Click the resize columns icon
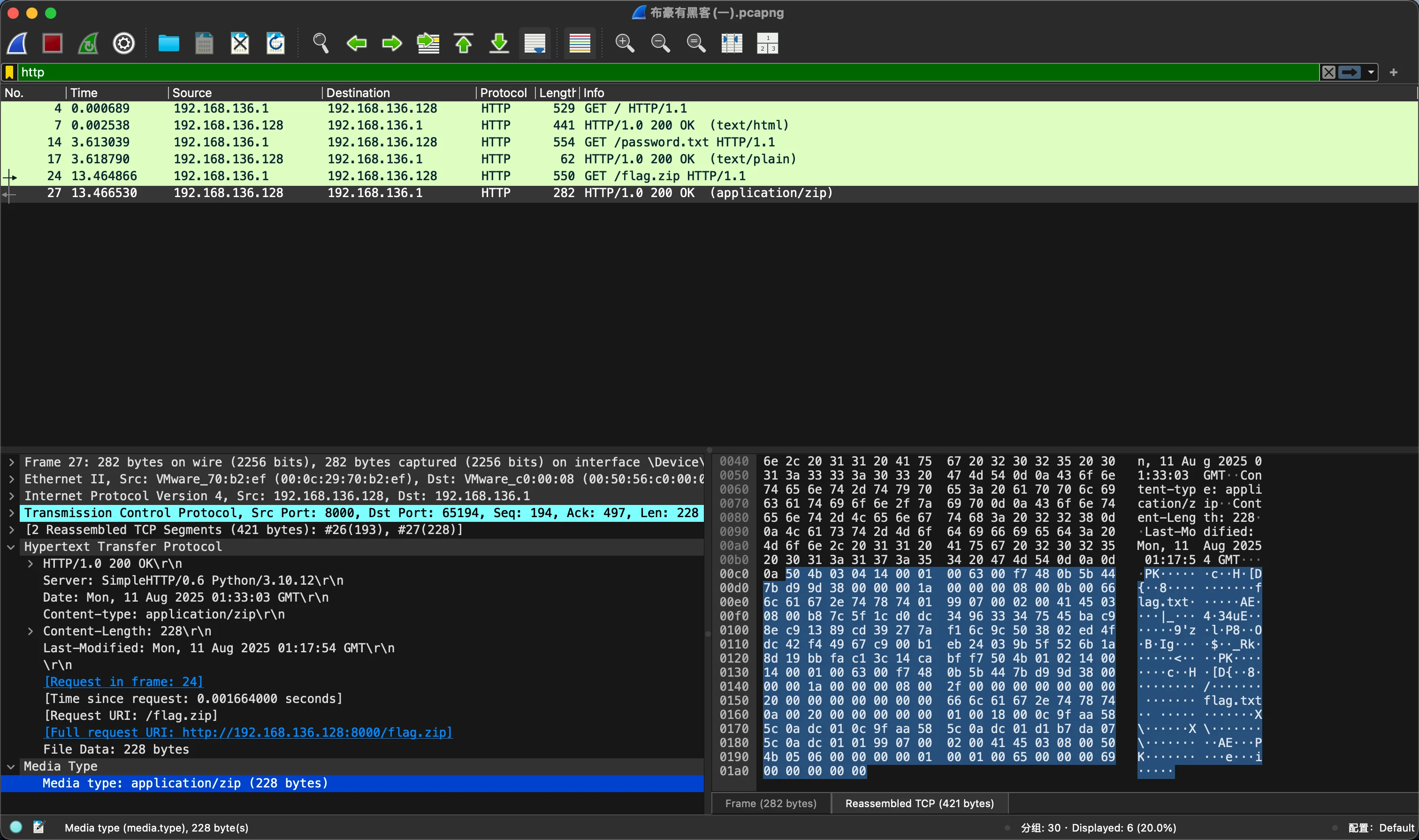The width and height of the screenshot is (1419, 840). [x=731, y=43]
